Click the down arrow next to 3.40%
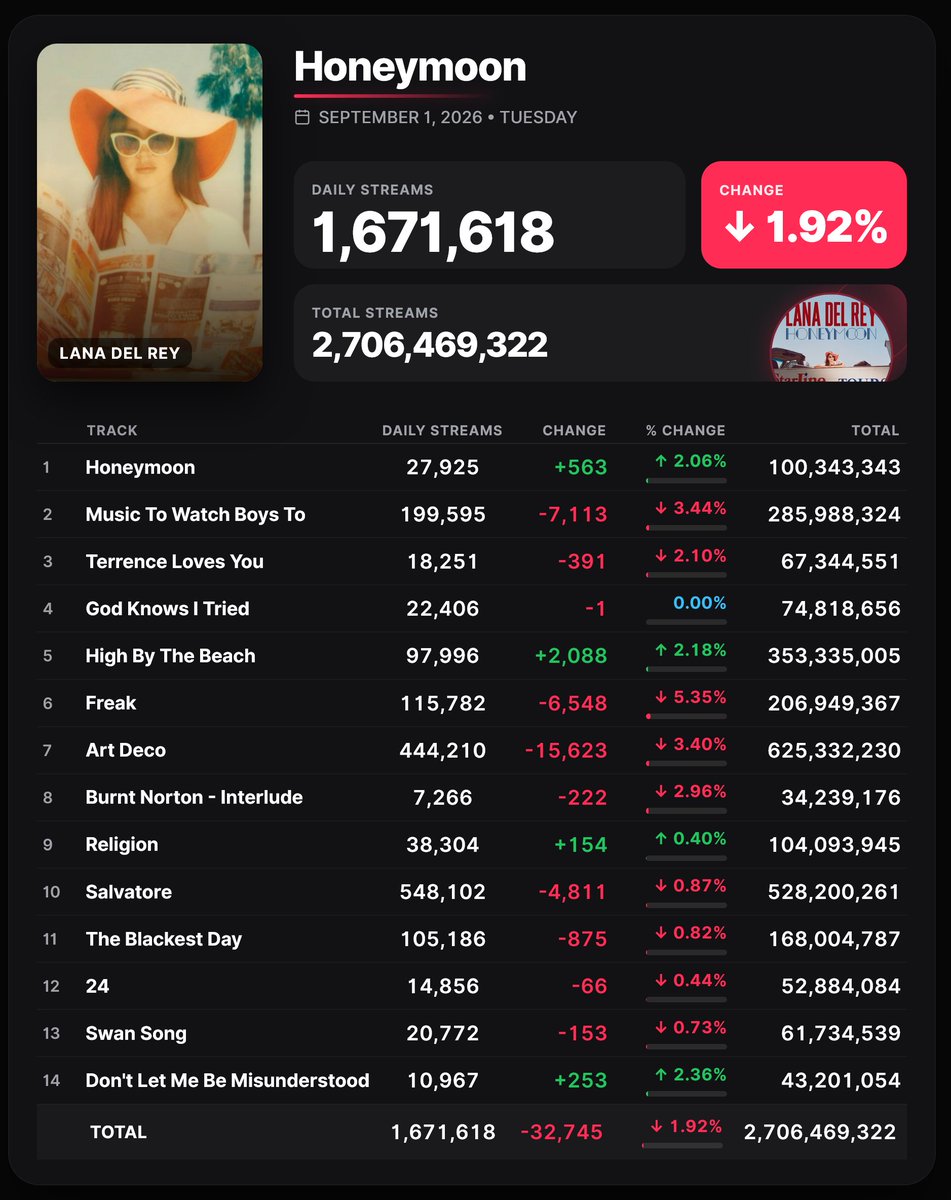This screenshot has height=1200, width=951. tap(659, 744)
